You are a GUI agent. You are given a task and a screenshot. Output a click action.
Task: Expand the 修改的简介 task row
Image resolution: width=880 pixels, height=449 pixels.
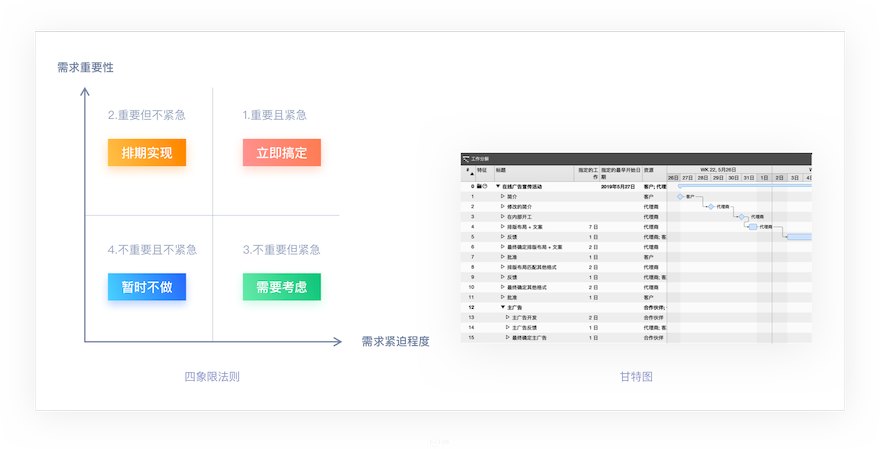pyautogui.click(x=503, y=207)
